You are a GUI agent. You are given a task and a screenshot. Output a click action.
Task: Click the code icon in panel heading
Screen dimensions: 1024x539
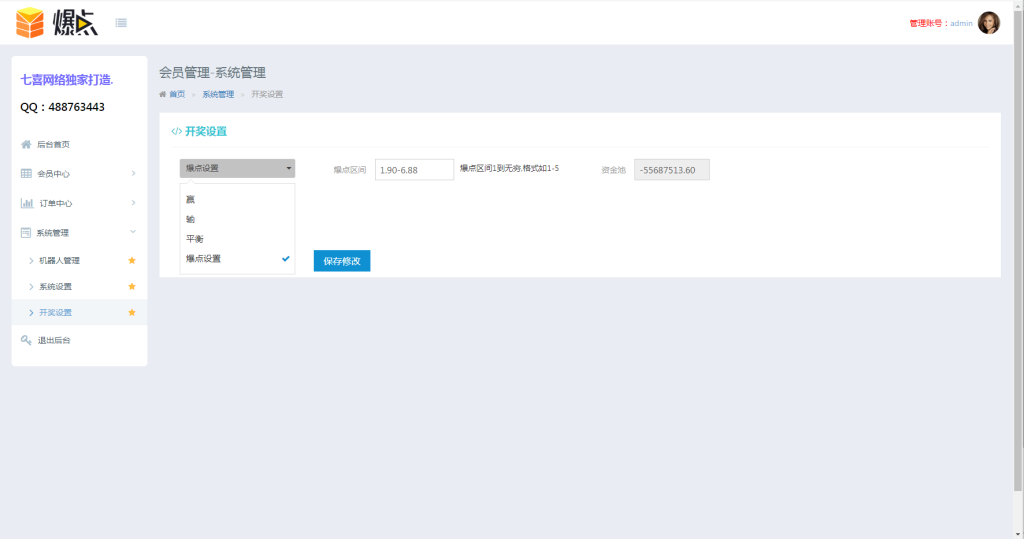point(176,131)
